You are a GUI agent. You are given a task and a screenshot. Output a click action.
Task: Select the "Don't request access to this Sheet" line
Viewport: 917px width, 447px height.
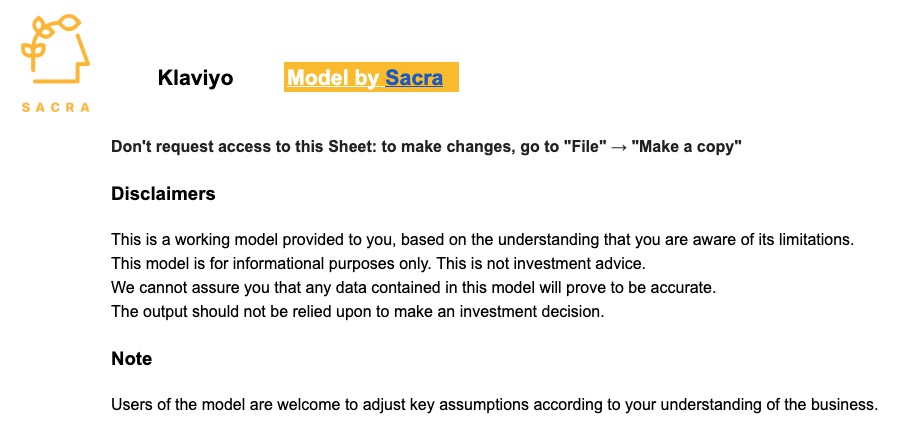coord(426,147)
